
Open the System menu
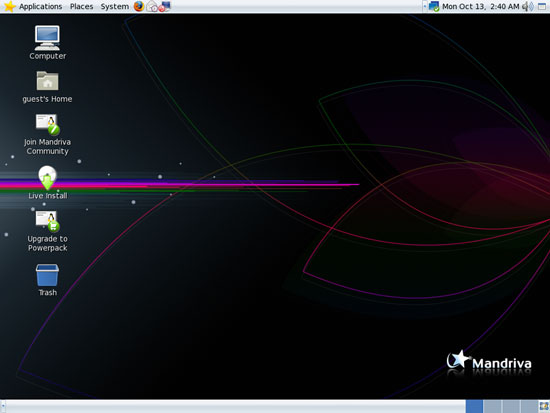click(114, 6)
